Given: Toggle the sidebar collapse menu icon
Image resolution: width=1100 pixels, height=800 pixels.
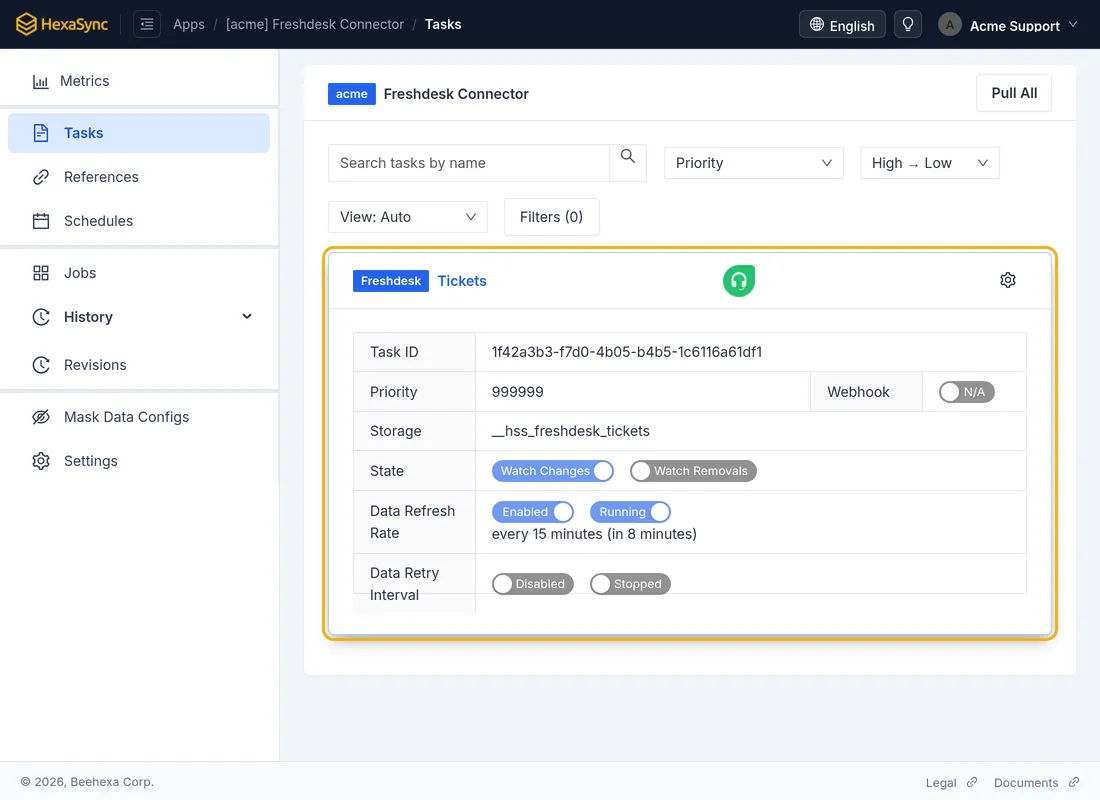Looking at the screenshot, I should 147,25.
